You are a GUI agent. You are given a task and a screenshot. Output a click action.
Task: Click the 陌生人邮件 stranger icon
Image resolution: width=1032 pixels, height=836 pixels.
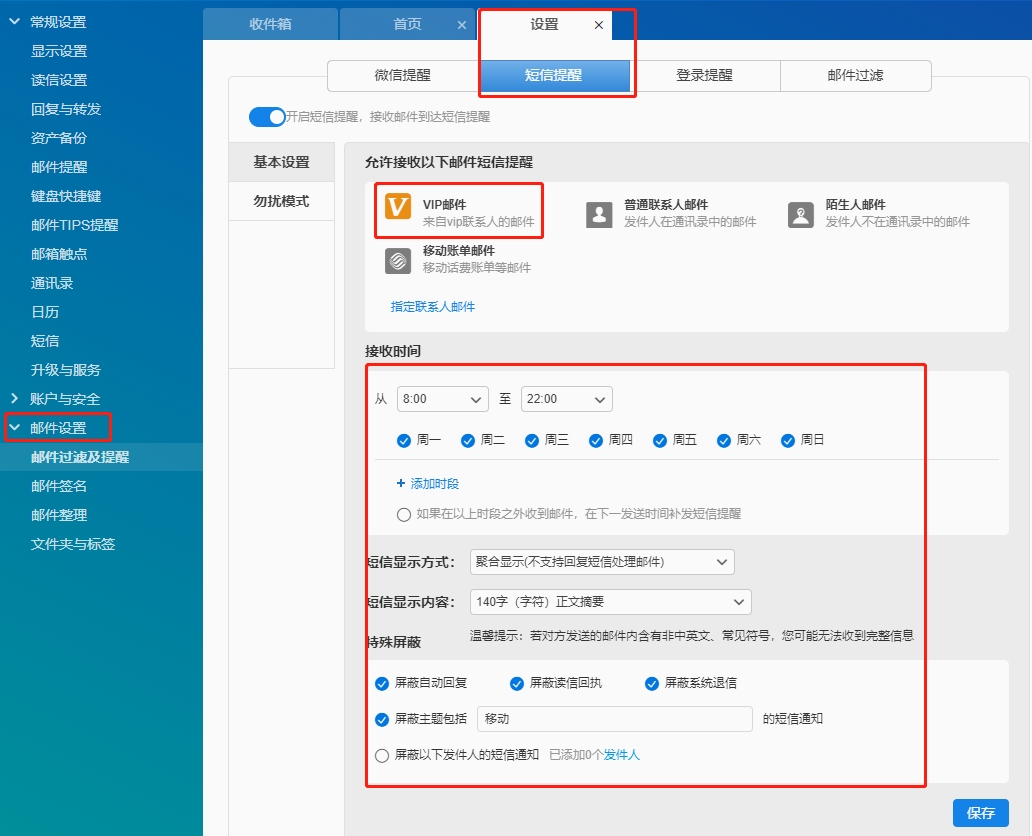coord(800,214)
